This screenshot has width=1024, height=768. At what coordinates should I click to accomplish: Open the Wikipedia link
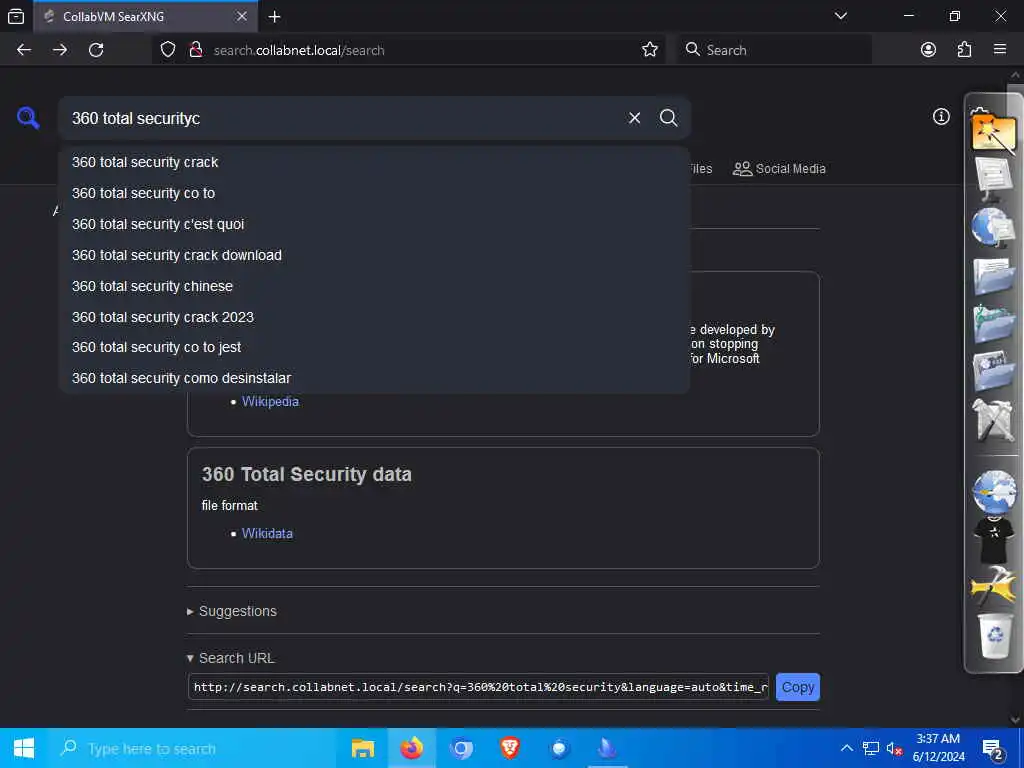click(270, 402)
